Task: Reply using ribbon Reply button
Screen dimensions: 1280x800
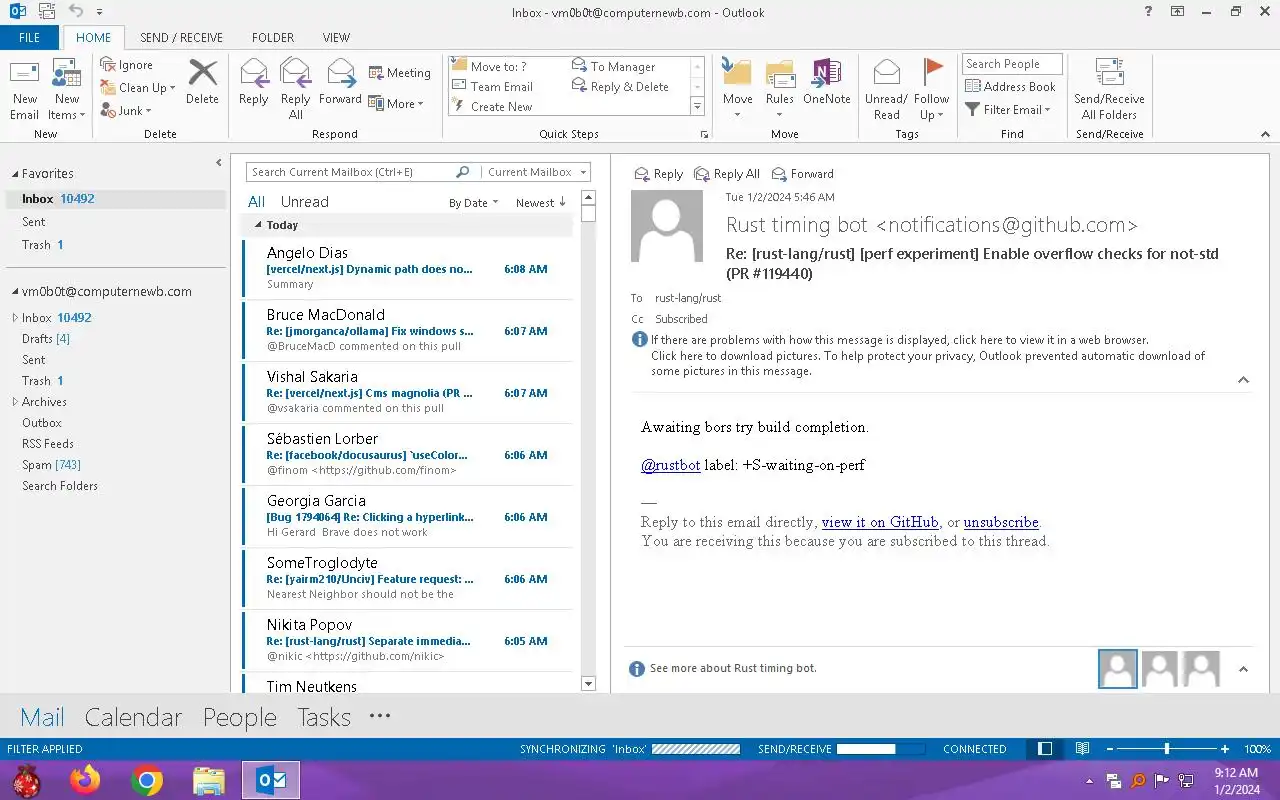Action: pyautogui.click(x=254, y=82)
